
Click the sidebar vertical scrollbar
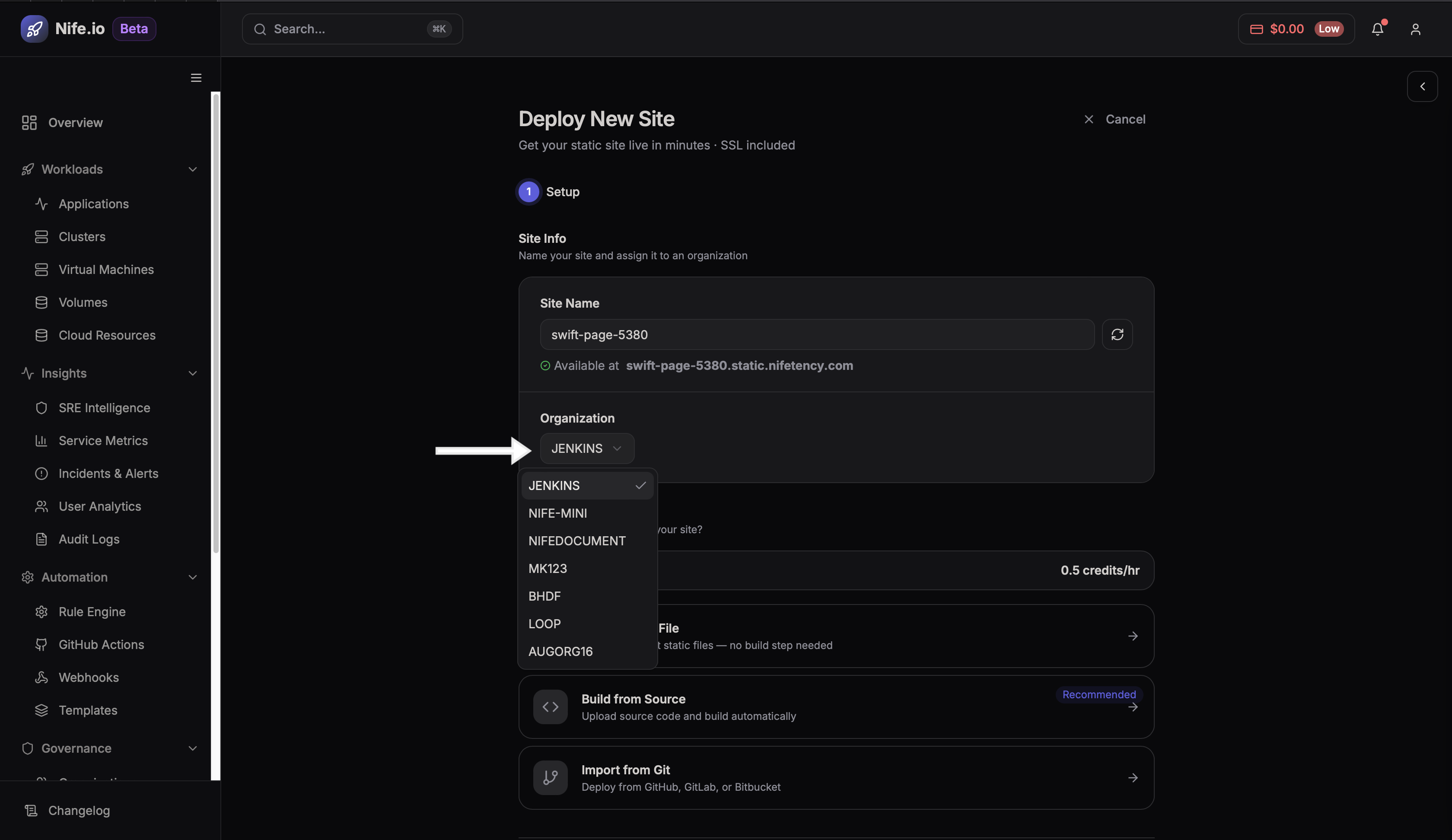216,323
